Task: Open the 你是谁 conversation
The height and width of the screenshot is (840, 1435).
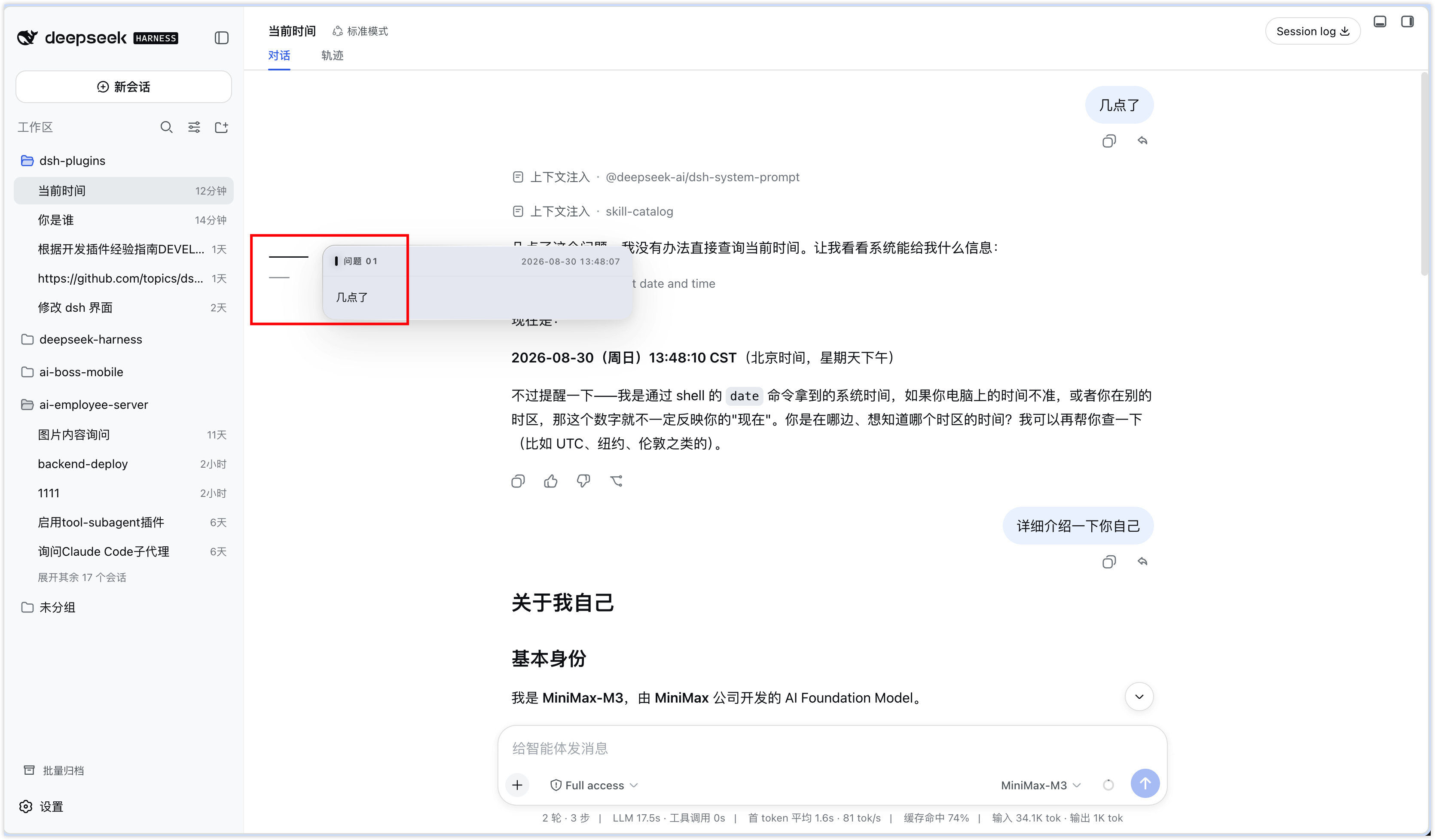Action: pos(124,220)
